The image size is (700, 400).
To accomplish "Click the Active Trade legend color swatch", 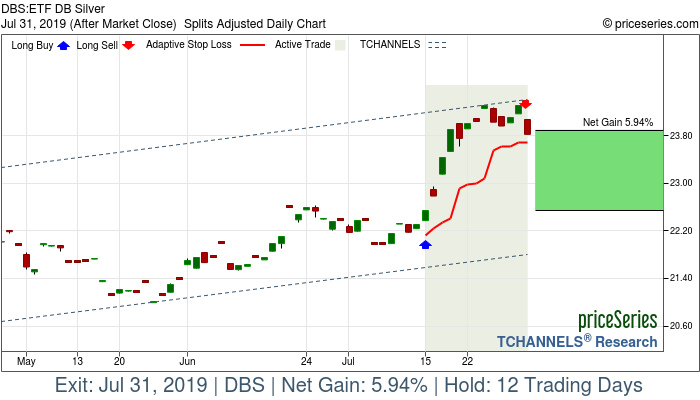I will (x=340, y=45).
